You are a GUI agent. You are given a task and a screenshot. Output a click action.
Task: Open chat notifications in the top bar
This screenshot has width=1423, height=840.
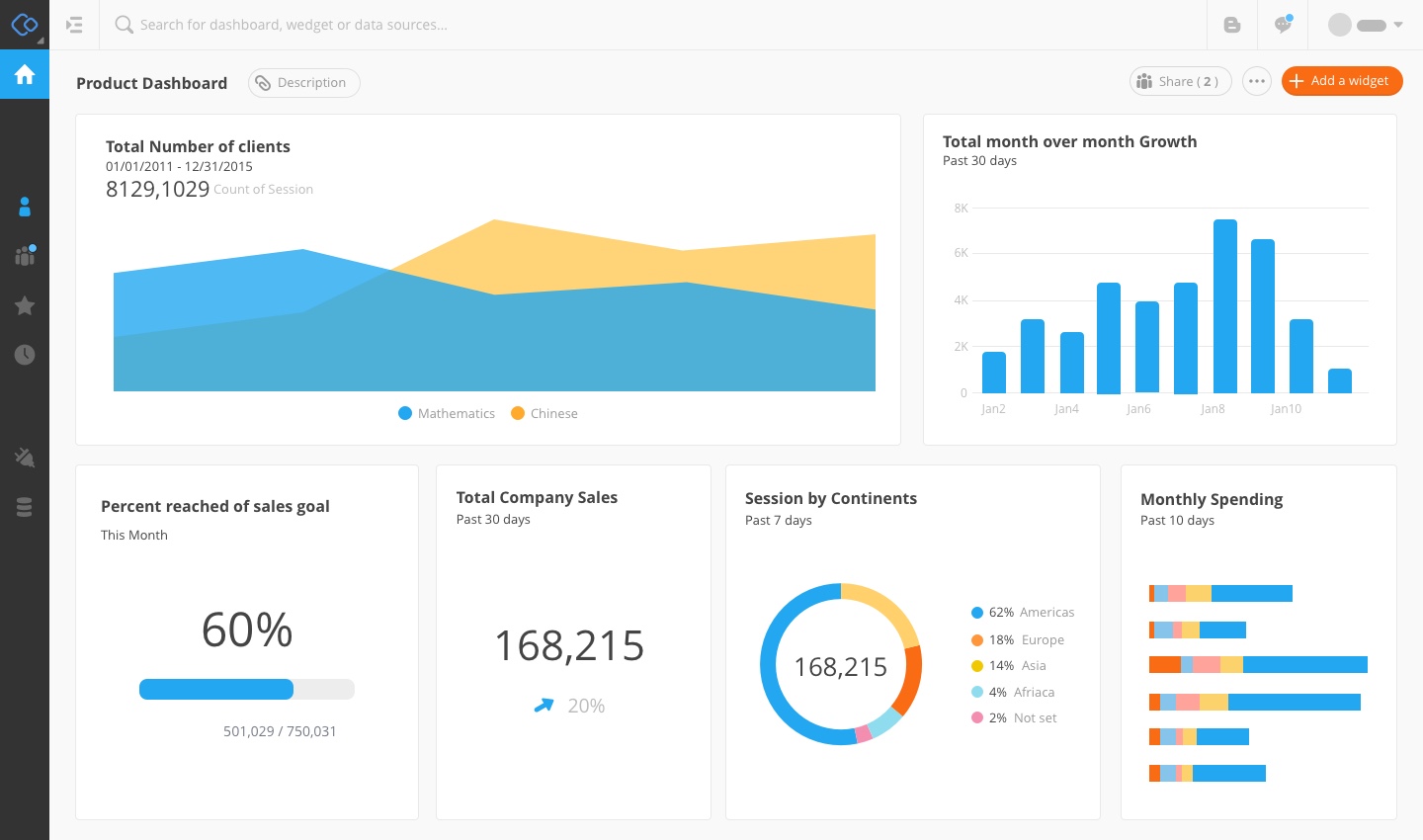[1282, 24]
